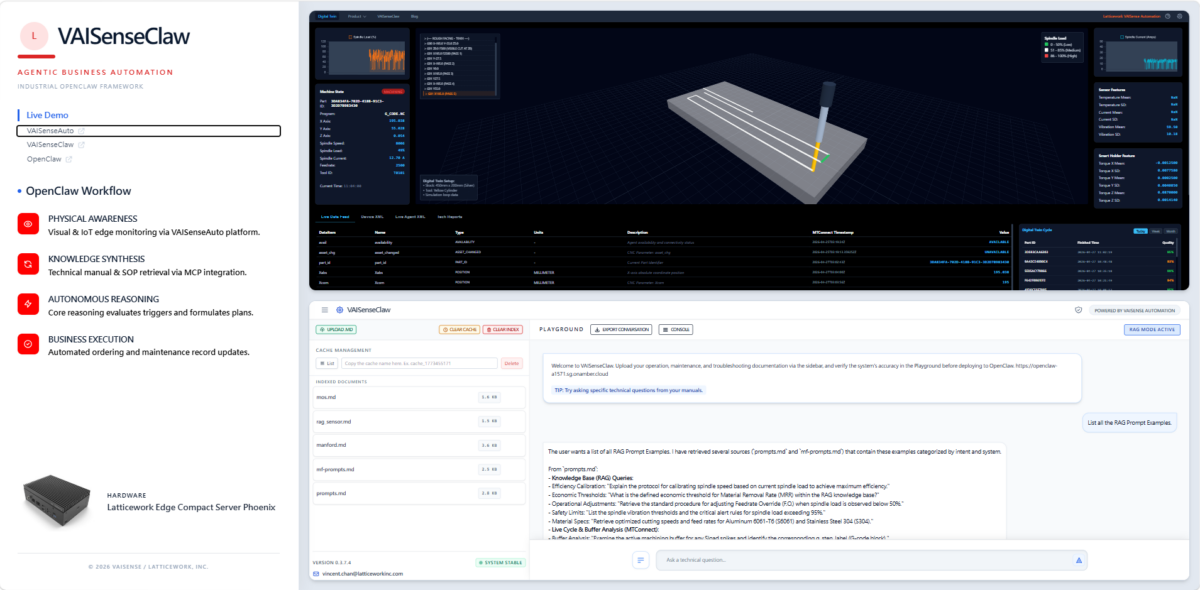Click the red L logo badge

point(35,36)
